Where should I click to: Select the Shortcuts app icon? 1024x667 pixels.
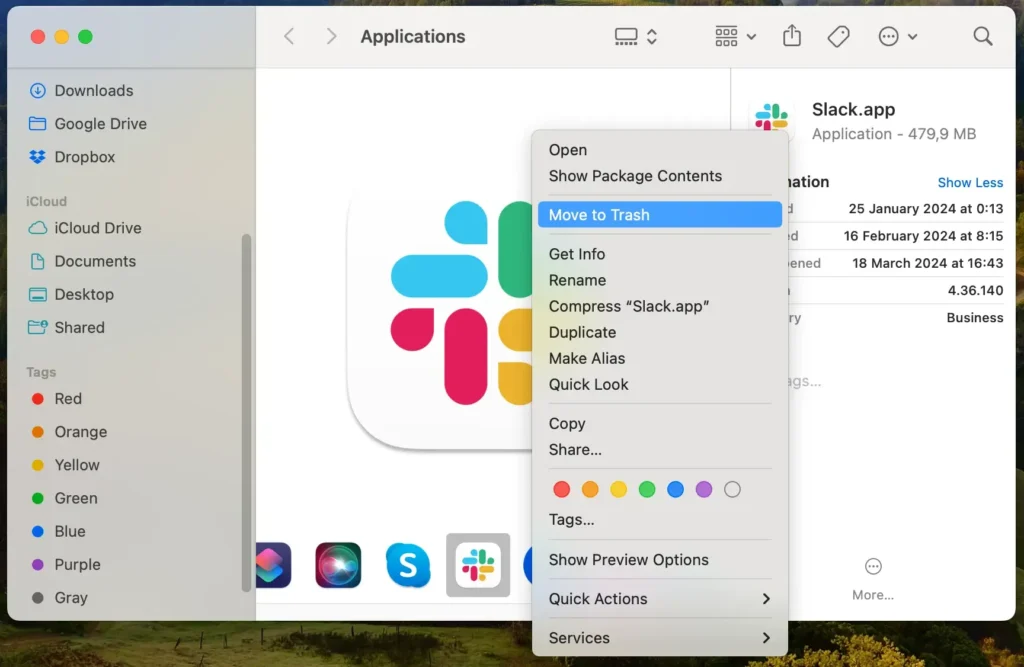[272, 565]
